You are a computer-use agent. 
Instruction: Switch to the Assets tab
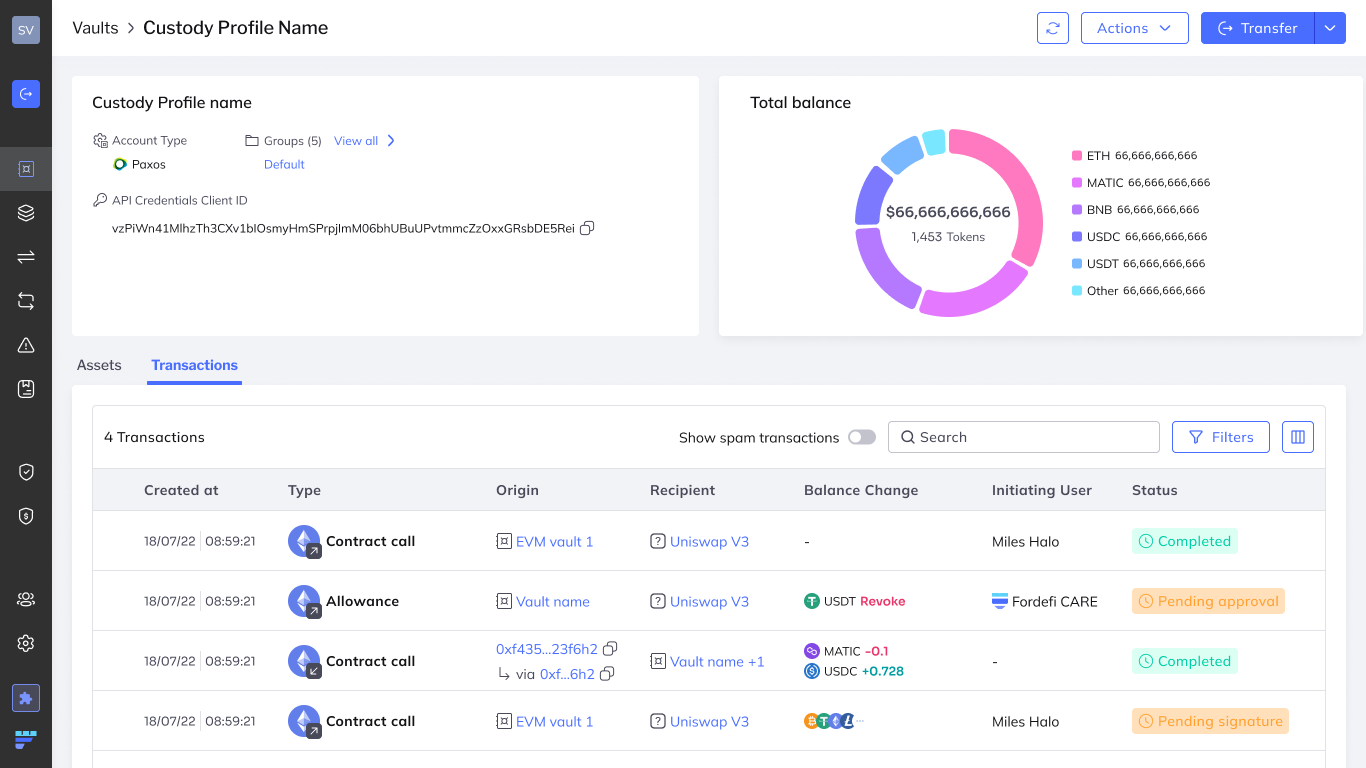99,365
